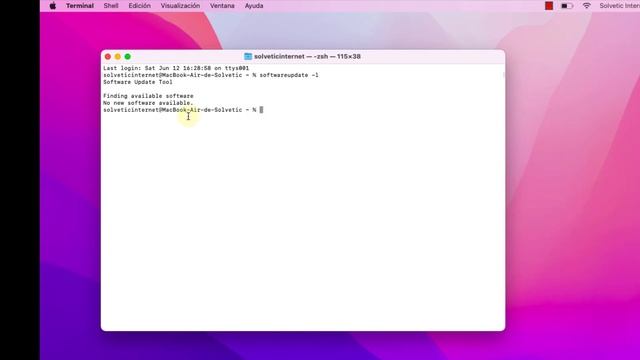
Task: Open the Solvetic Internet user menu
Action: [619, 6]
